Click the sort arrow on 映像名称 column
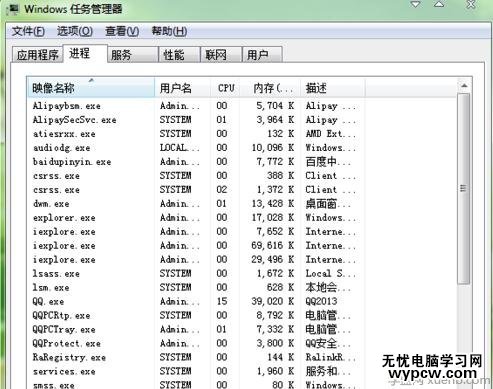Viewport: 493px width, 389px height. click(x=91, y=80)
